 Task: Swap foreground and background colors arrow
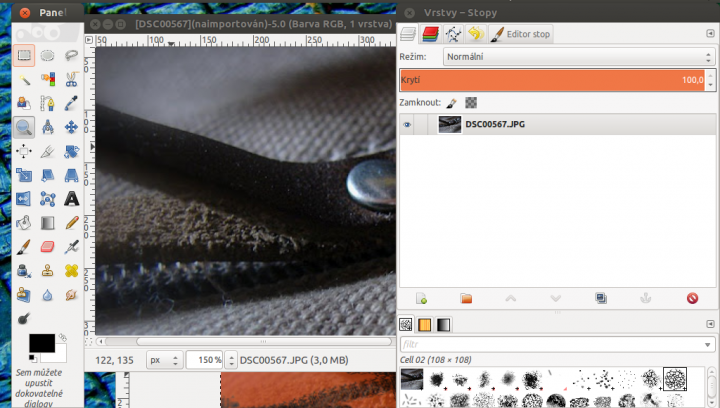pyautogui.click(x=62, y=337)
